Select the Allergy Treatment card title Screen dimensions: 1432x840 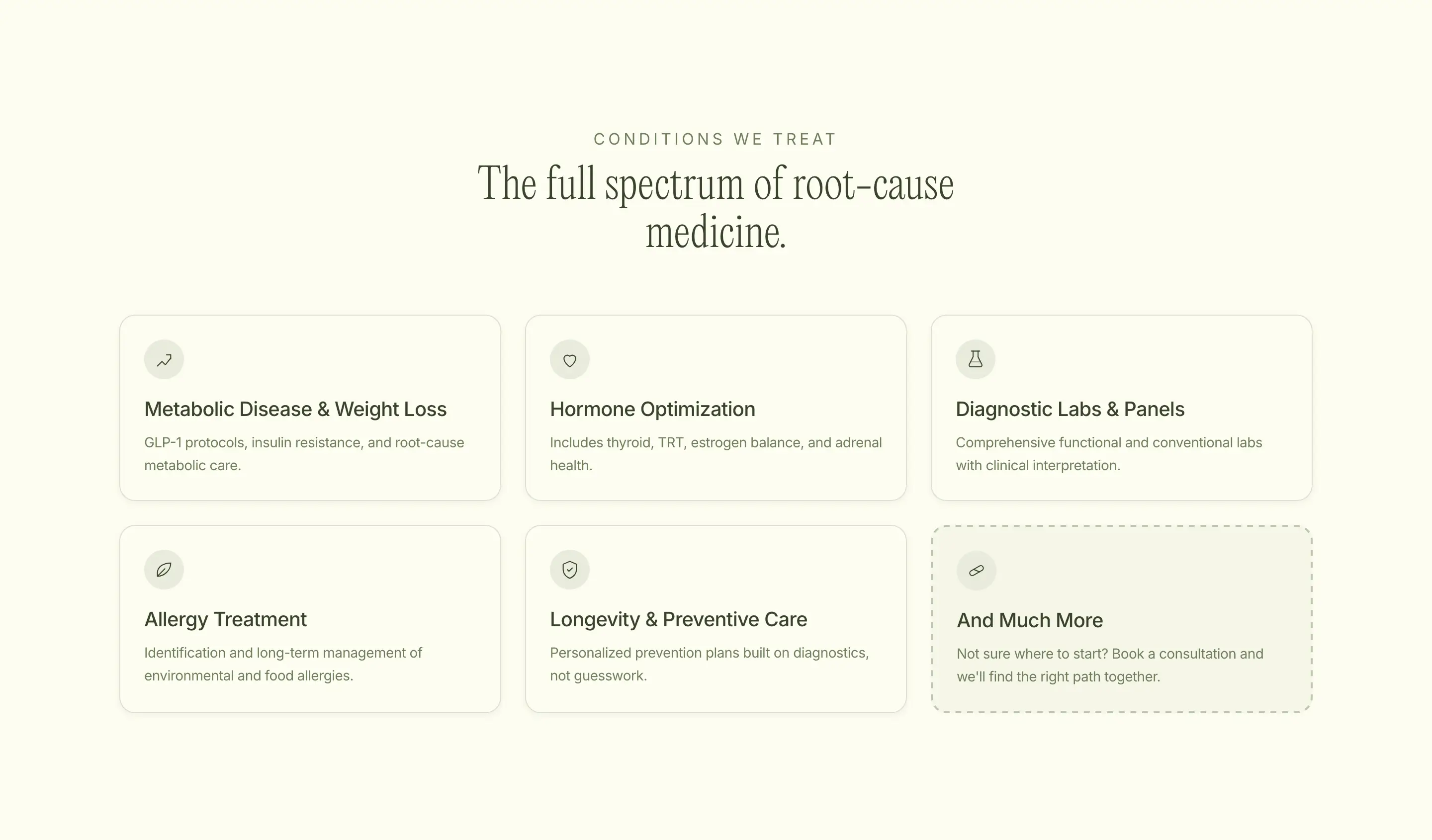[226, 620]
